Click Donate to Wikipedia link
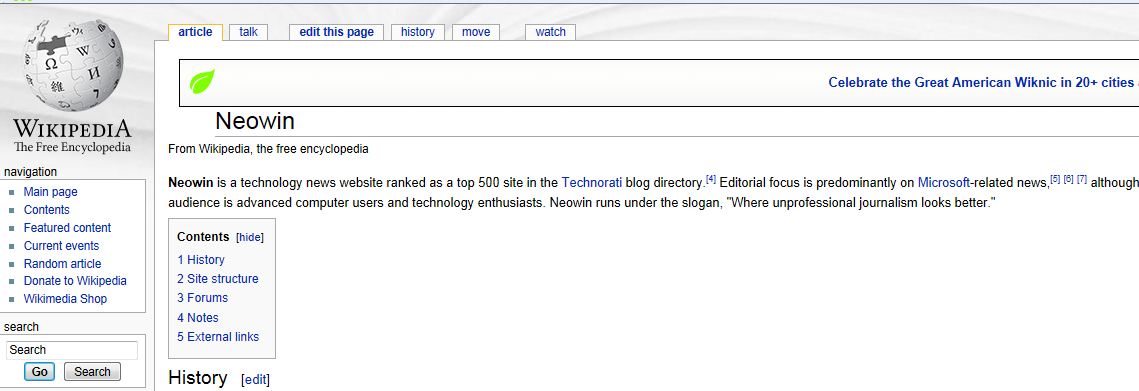1139x391 pixels. (75, 281)
